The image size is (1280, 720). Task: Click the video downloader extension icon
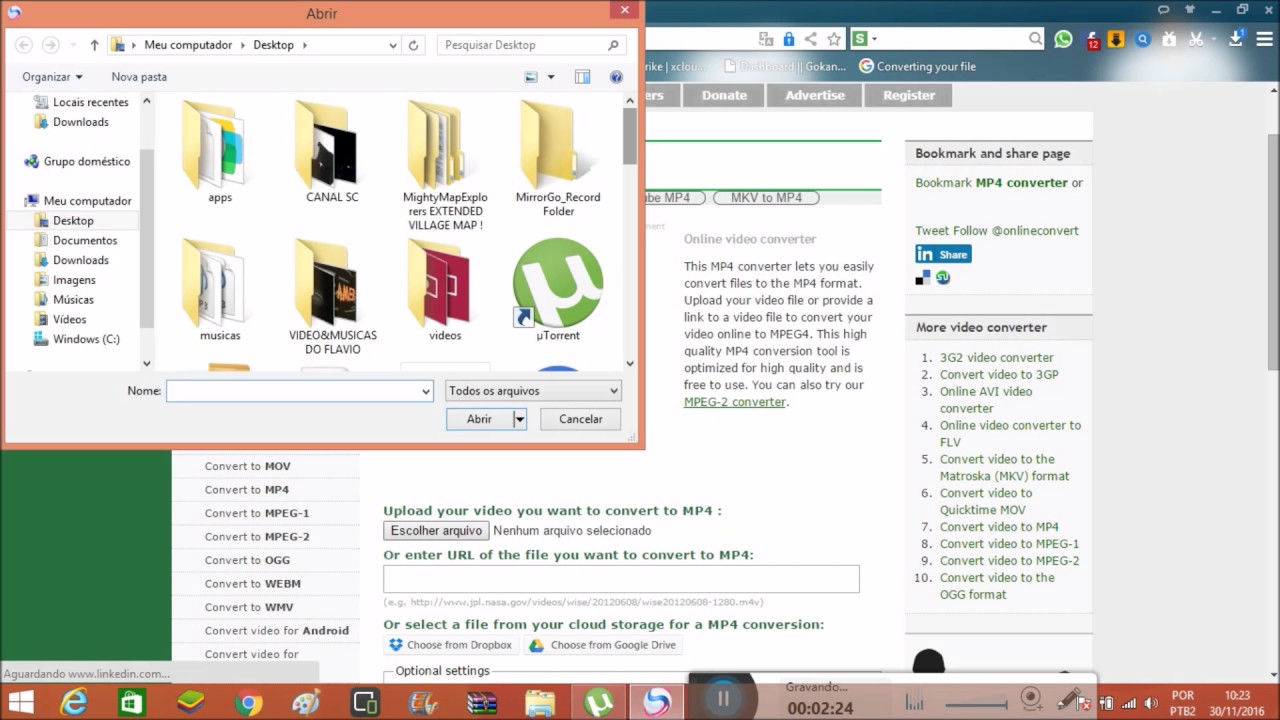[x=1169, y=39]
